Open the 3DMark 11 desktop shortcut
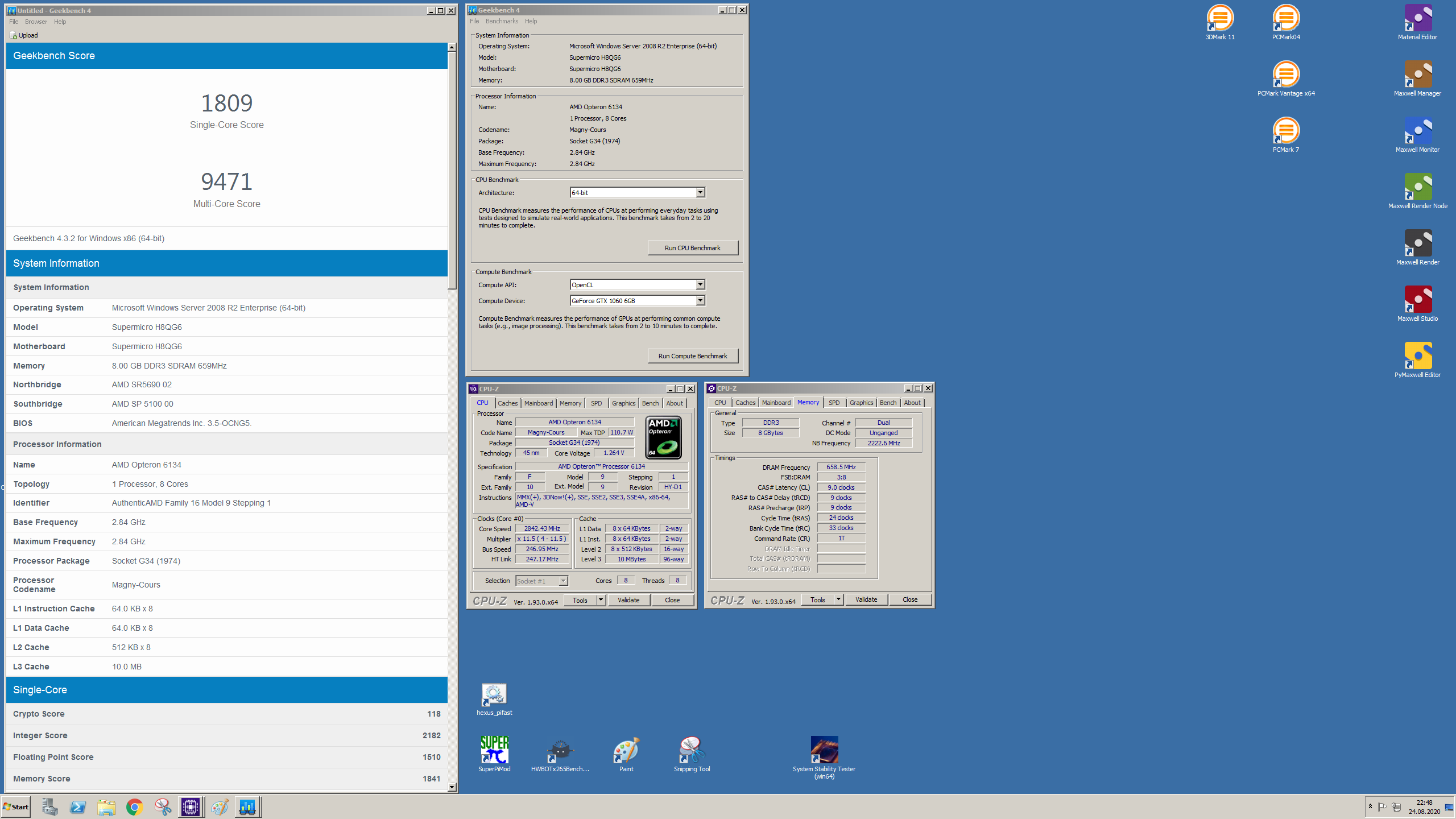This screenshot has height=819, width=1456. point(1220,23)
